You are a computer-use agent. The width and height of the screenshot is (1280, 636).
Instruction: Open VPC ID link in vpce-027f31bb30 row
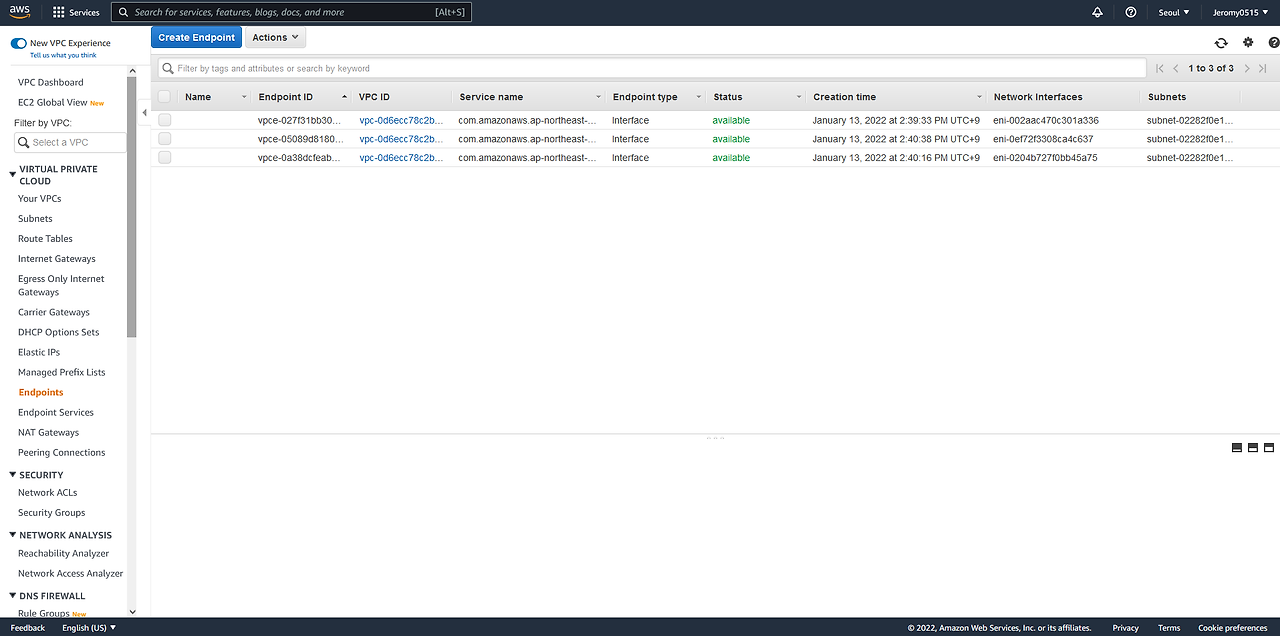[x=401, y=120]
